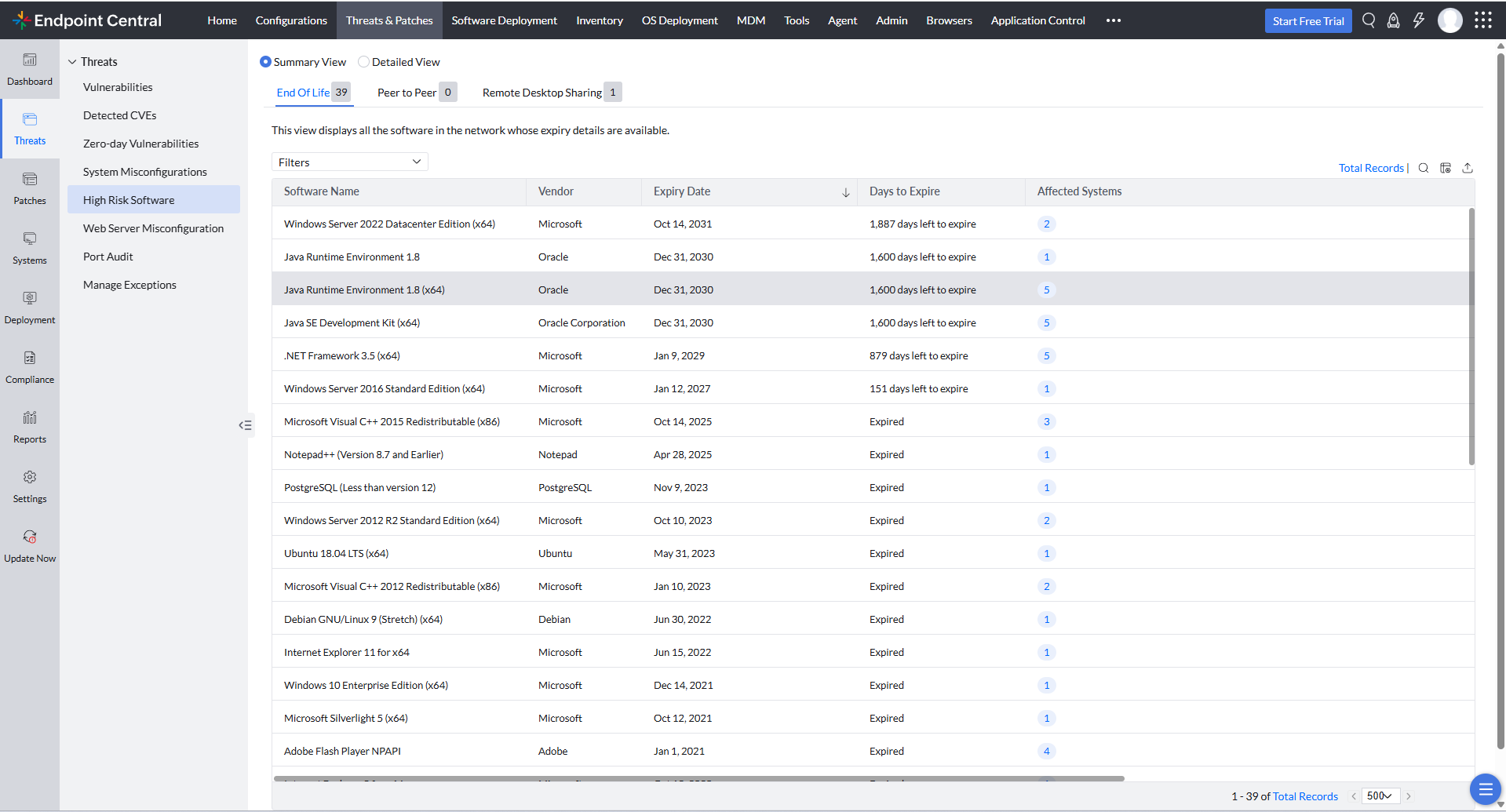This screenshot has height=812, width=1506.
Task: Click the table horizontal scrollbar
Action: [x=699, y=778]
